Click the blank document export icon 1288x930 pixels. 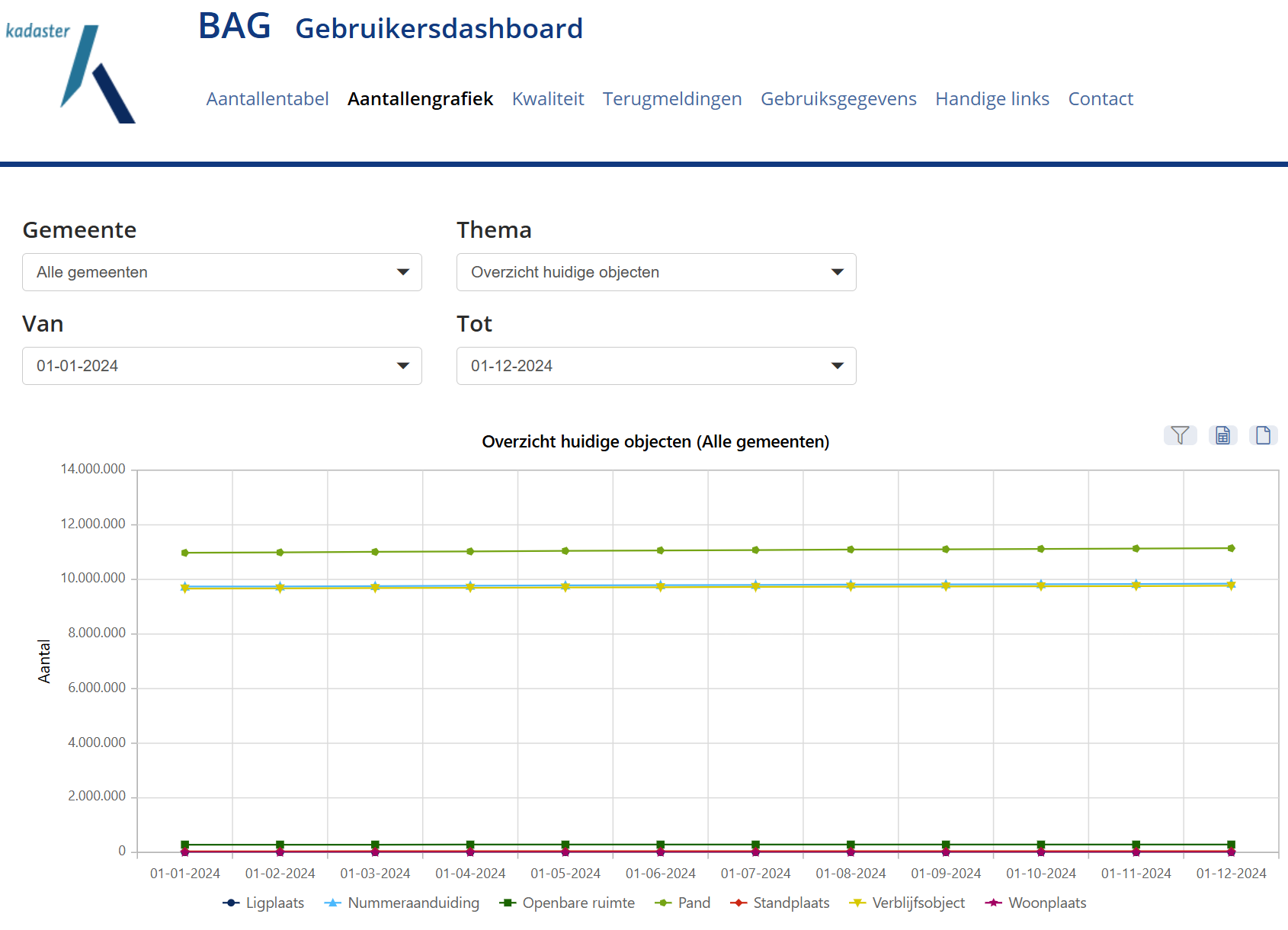(1263, 435)
